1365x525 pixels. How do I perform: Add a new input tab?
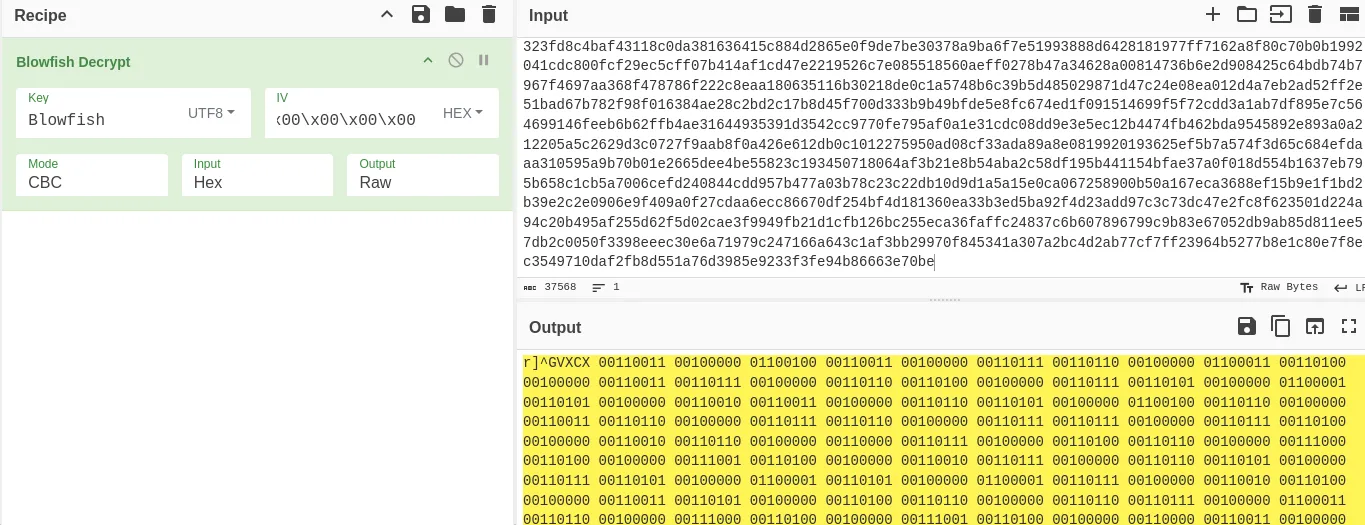pos(1213,14)
